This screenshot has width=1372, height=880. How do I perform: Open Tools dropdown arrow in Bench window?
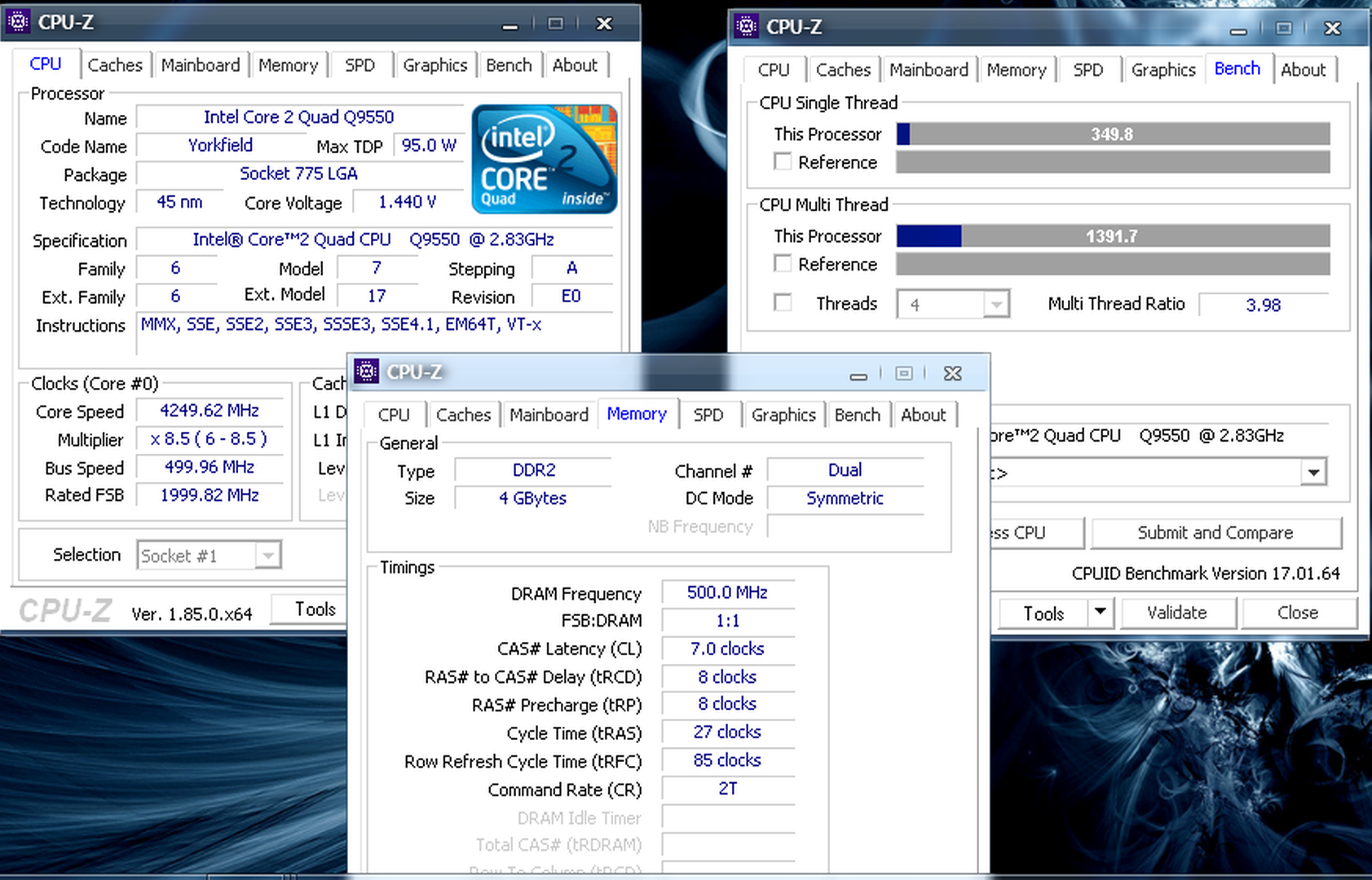pos(1101,612)
